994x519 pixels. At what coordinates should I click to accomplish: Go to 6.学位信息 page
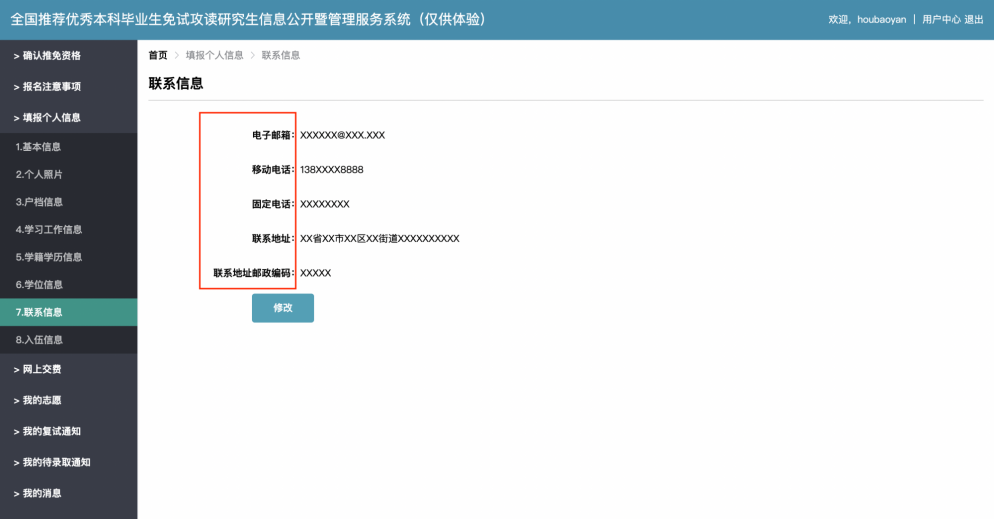(68, 285)
